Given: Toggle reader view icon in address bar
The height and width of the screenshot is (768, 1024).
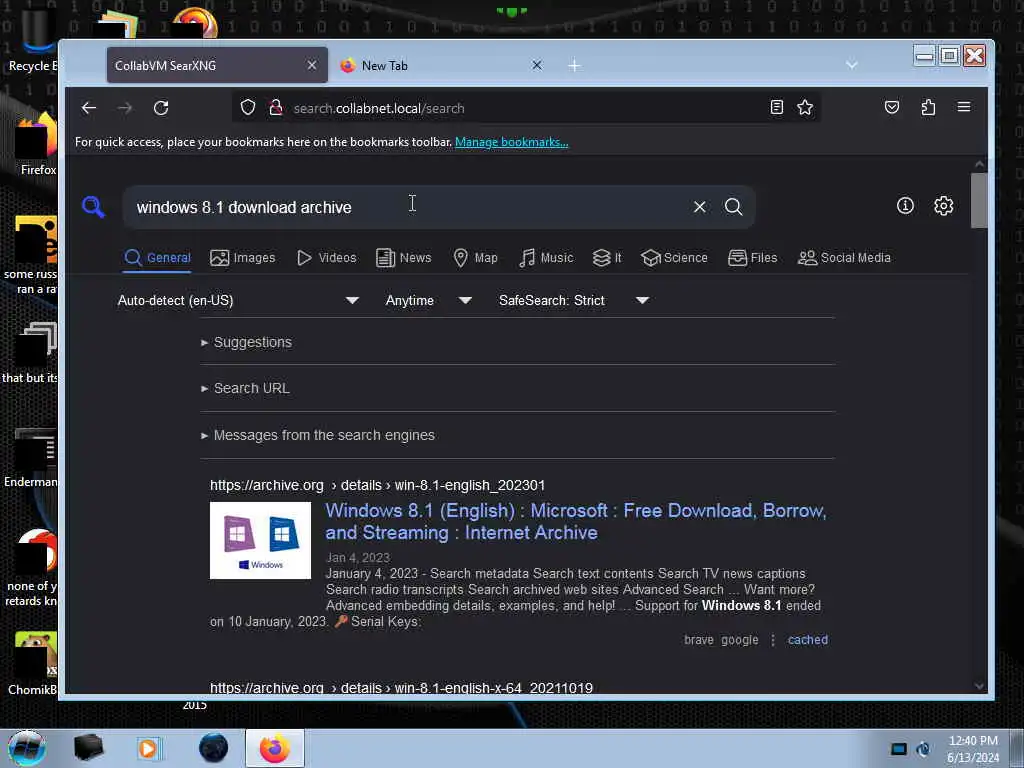Looking at the screenshot, I should [x=776, y=107].
